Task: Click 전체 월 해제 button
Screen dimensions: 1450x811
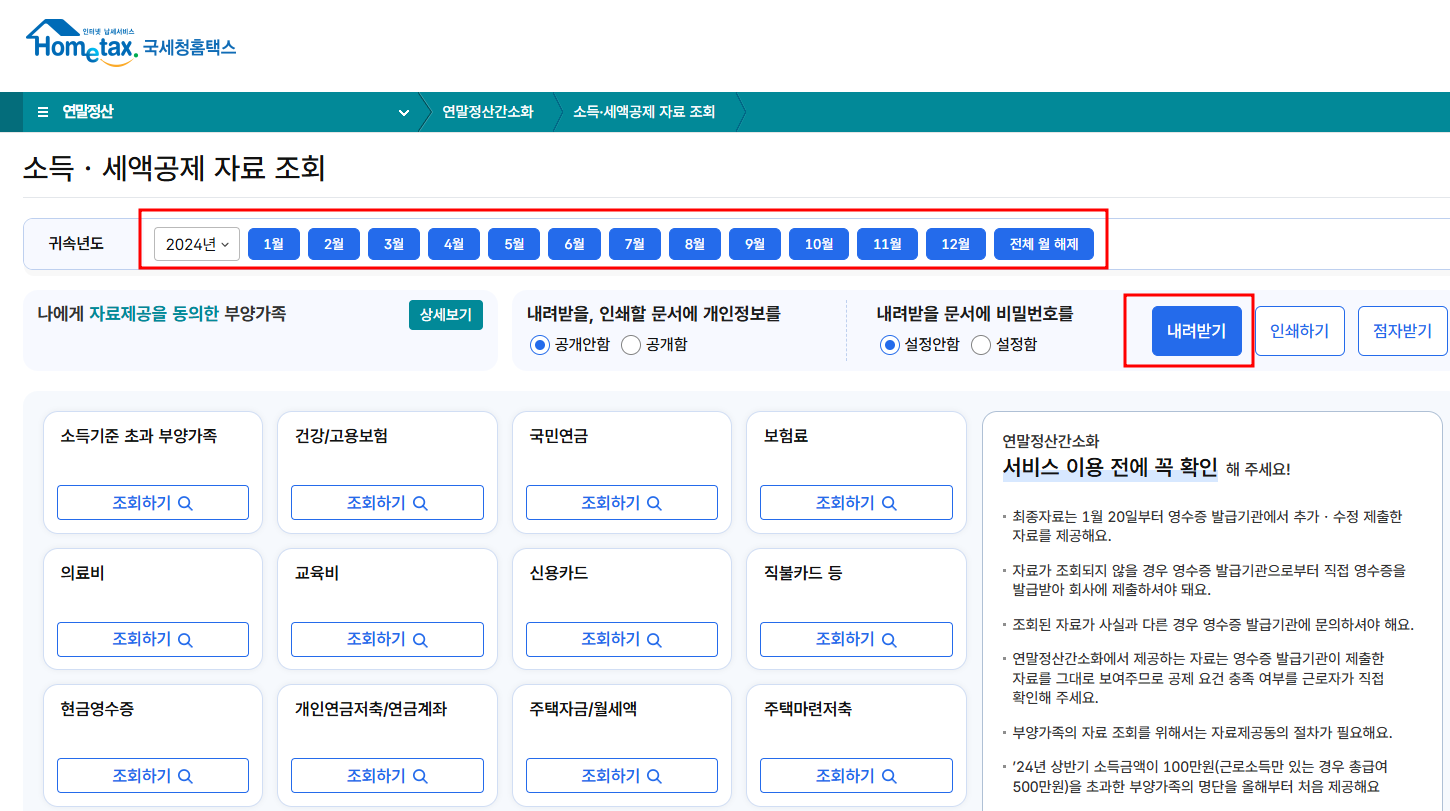Action: point(1044,244)
